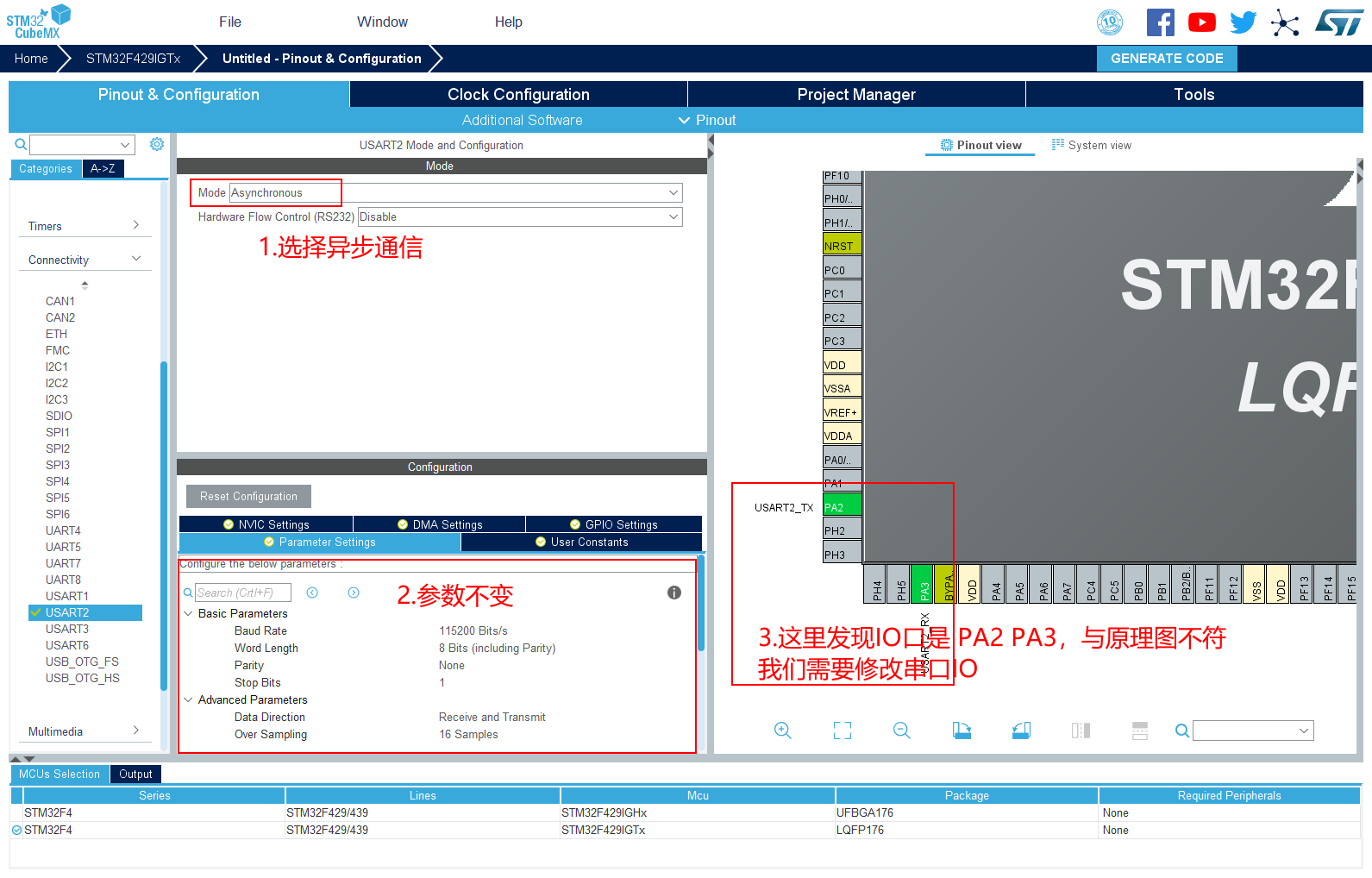This screenshot has width=1372, height=878.
Task: Open the DMA Settings tab
Action: (x=440, y=524)
